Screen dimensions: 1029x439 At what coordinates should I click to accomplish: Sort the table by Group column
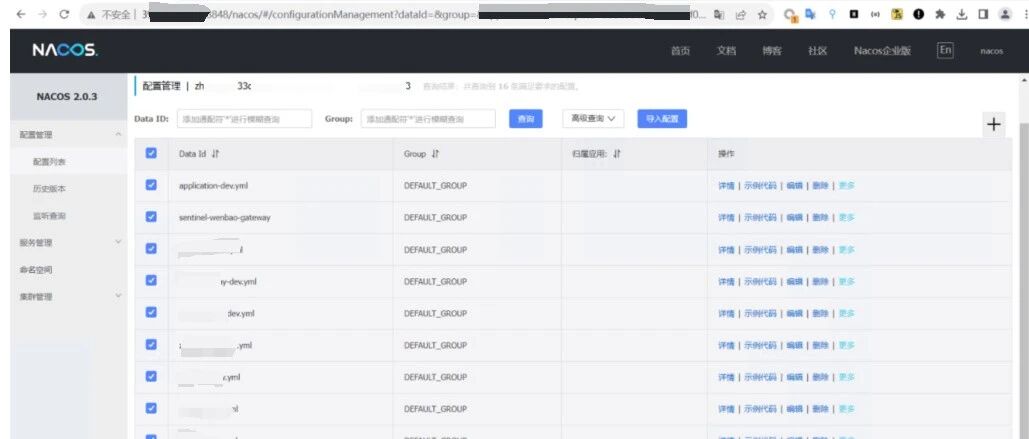[435, 154]
